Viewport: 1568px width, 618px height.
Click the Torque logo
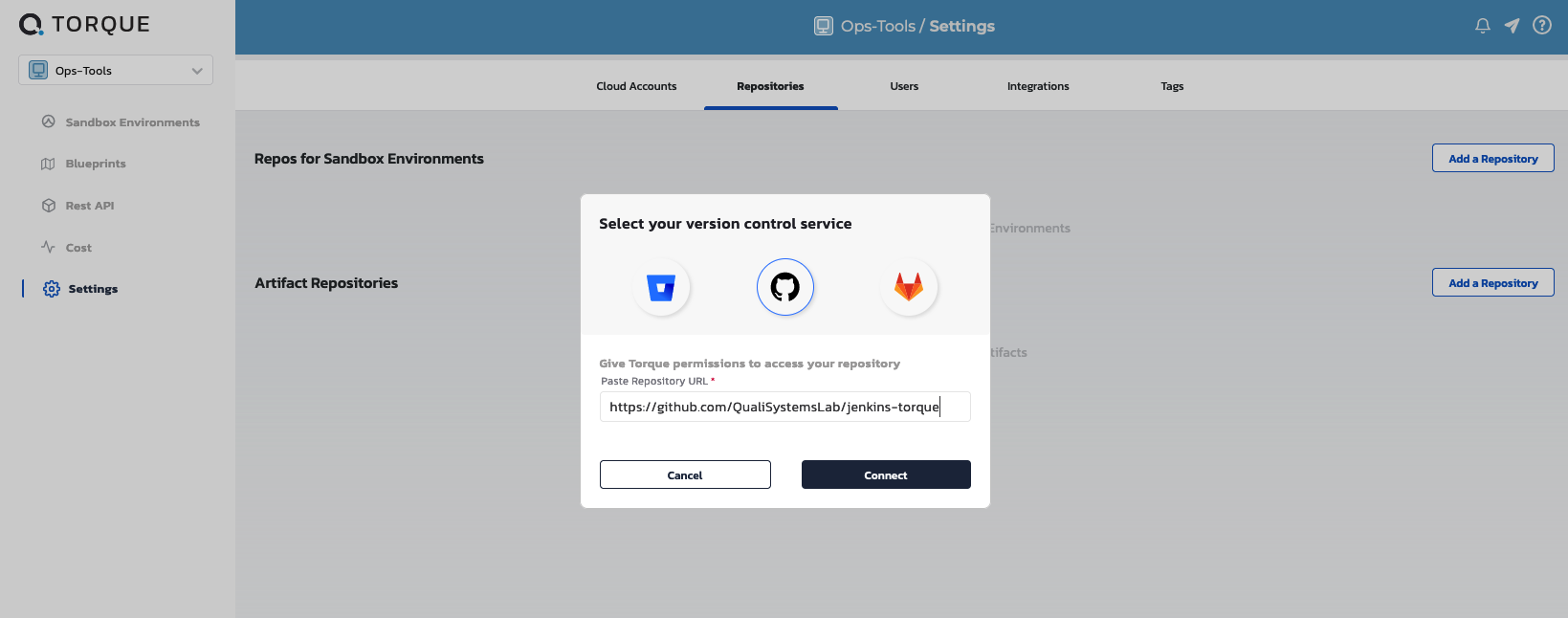[84, 24]
